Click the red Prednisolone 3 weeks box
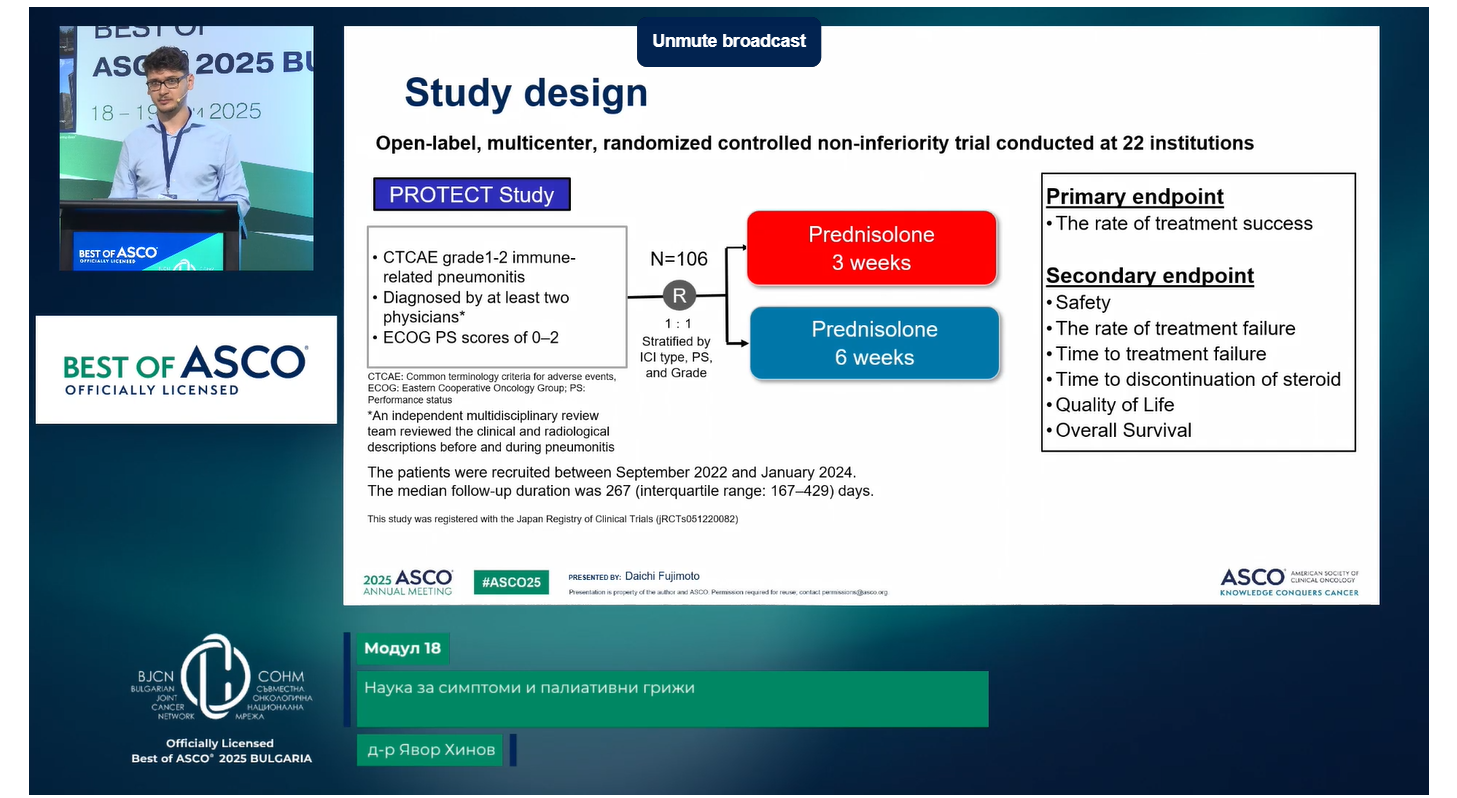 (x=872, y=248)
